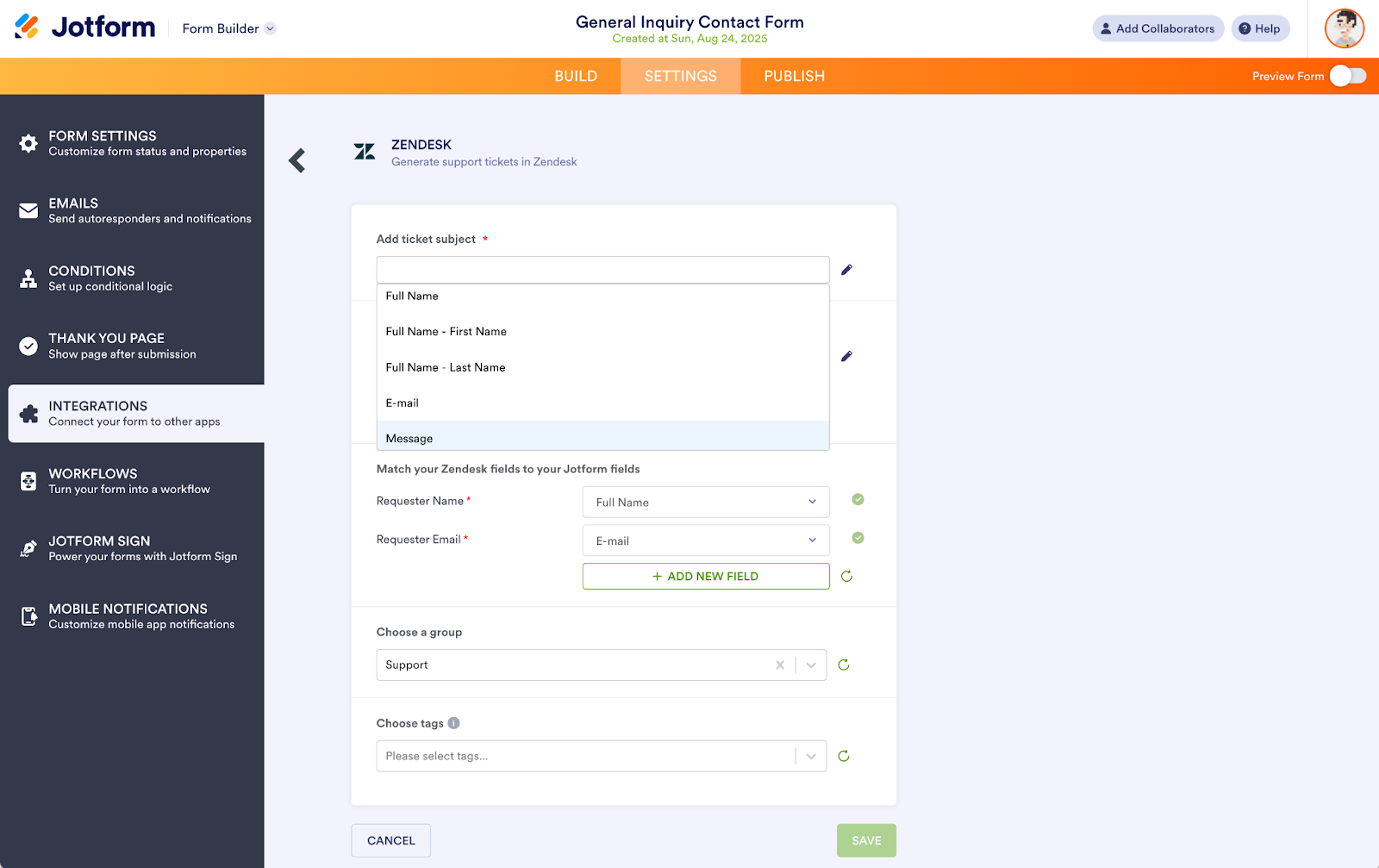Open the Form Builder selector dropdown
This screenshot has height=868, width=1379.
(x=271, y=28)
